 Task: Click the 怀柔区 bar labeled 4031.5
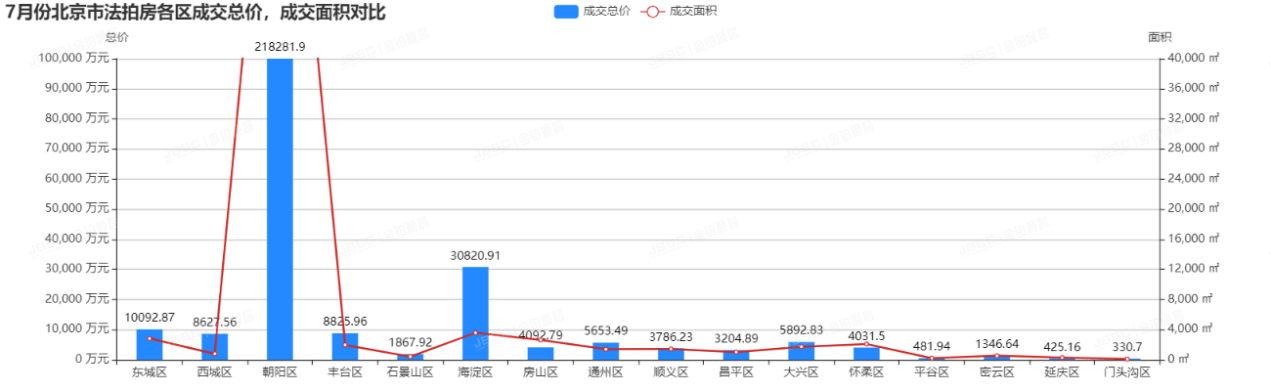pos(866,354)
